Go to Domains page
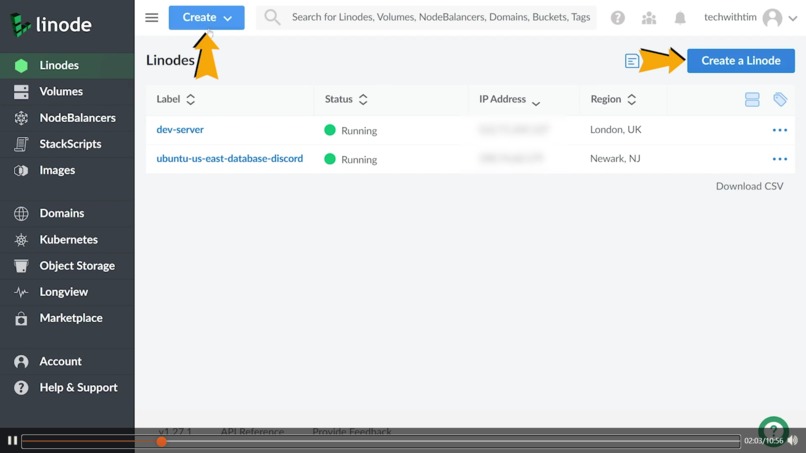Viewport: 806px width, 453px height. pyautogui.click(x=67, y=213)
